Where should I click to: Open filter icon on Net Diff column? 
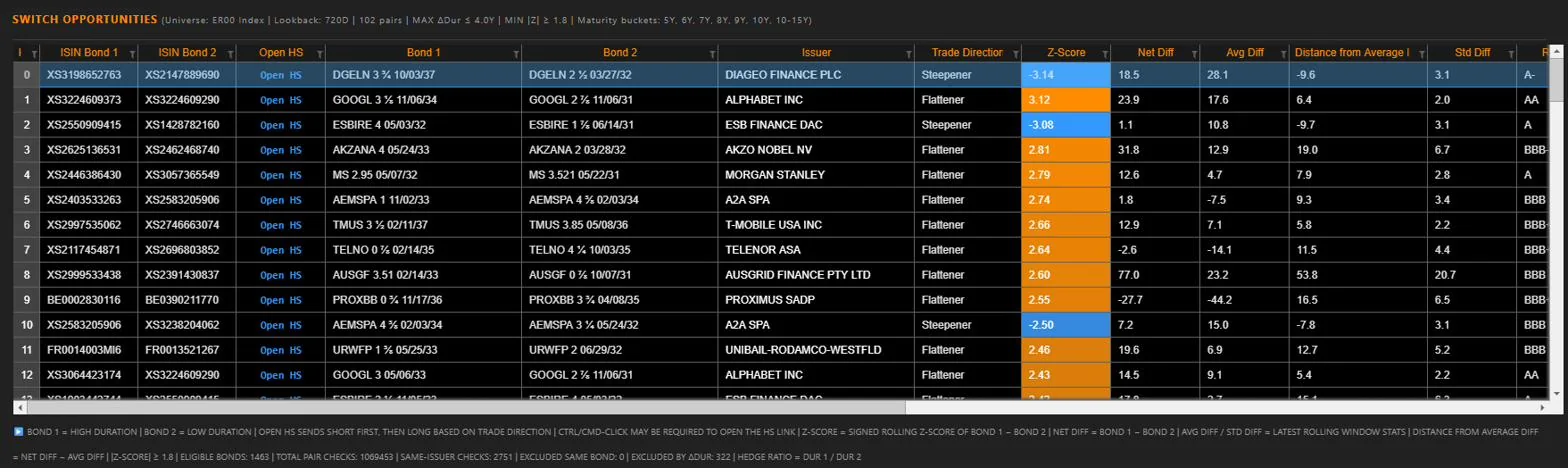1192,53
